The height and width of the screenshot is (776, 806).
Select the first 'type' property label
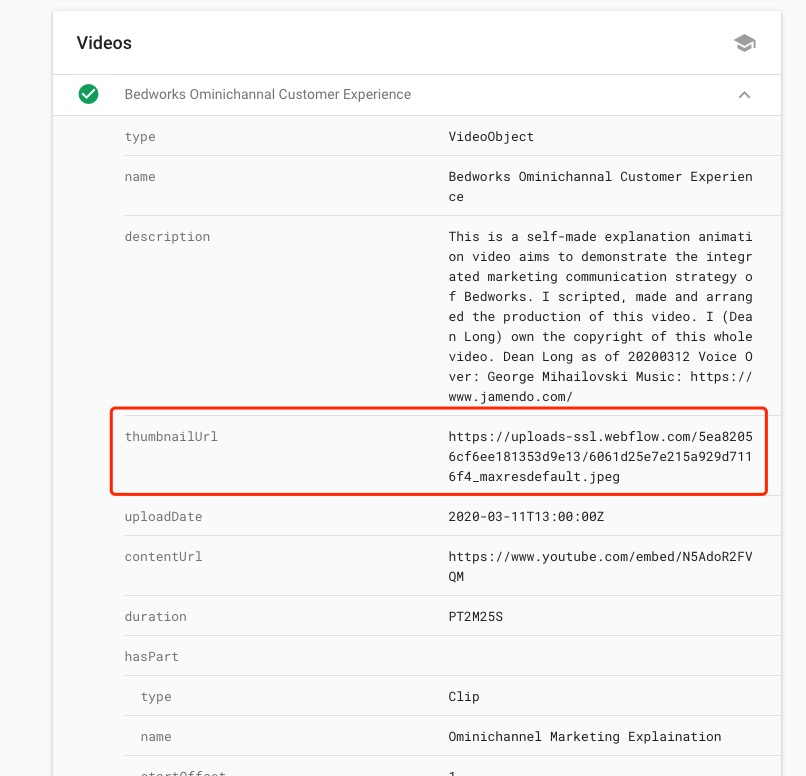pos(140,137)
